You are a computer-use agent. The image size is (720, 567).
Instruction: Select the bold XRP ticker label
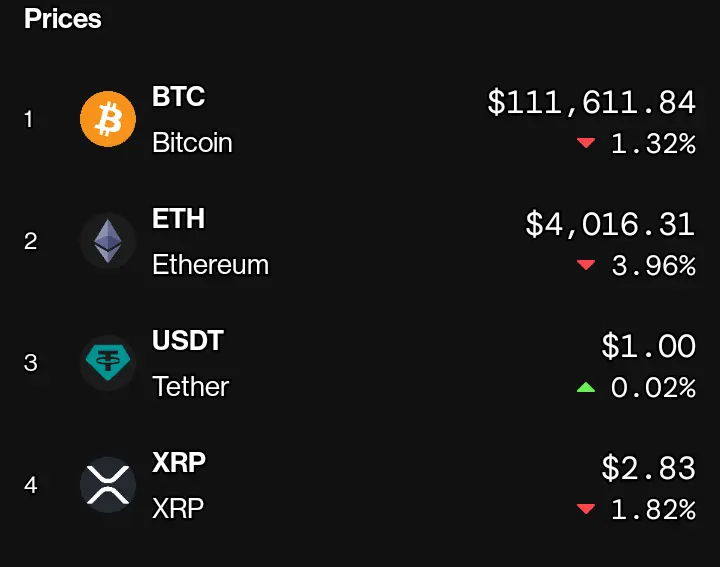179,462
